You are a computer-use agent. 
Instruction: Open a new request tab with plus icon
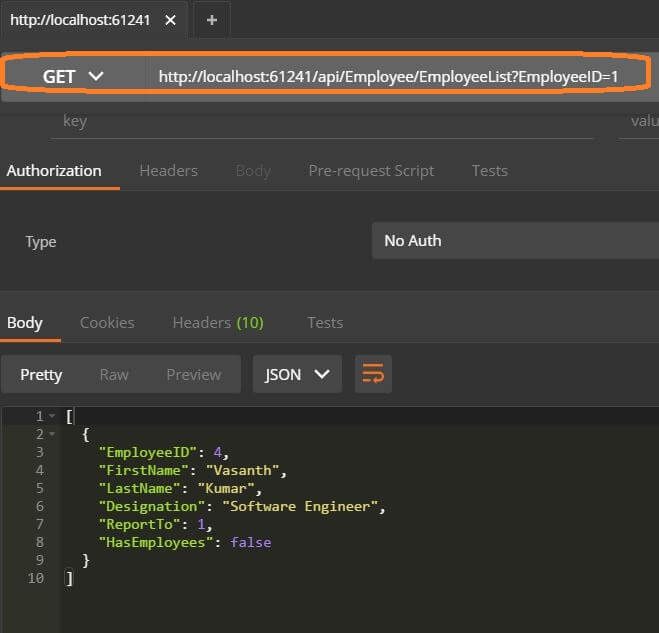pos(211,20)
